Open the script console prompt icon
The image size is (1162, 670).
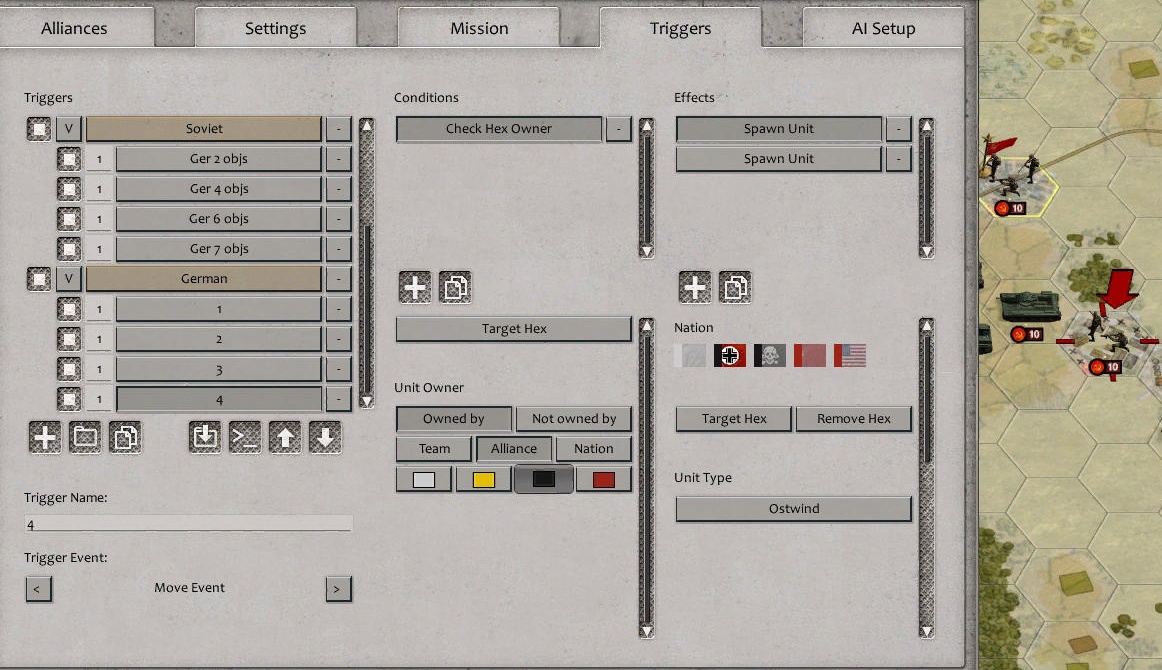click(x=245, y=437)
